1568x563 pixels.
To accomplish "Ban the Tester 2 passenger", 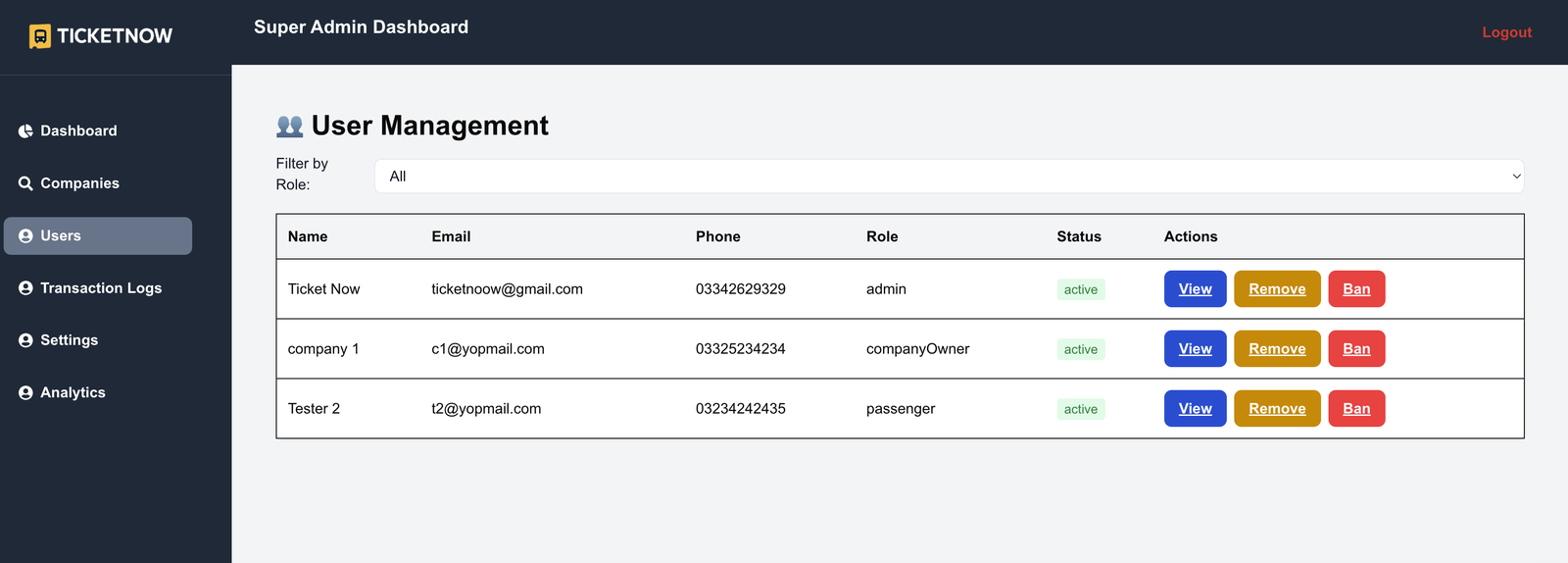I will [1356, 409].
